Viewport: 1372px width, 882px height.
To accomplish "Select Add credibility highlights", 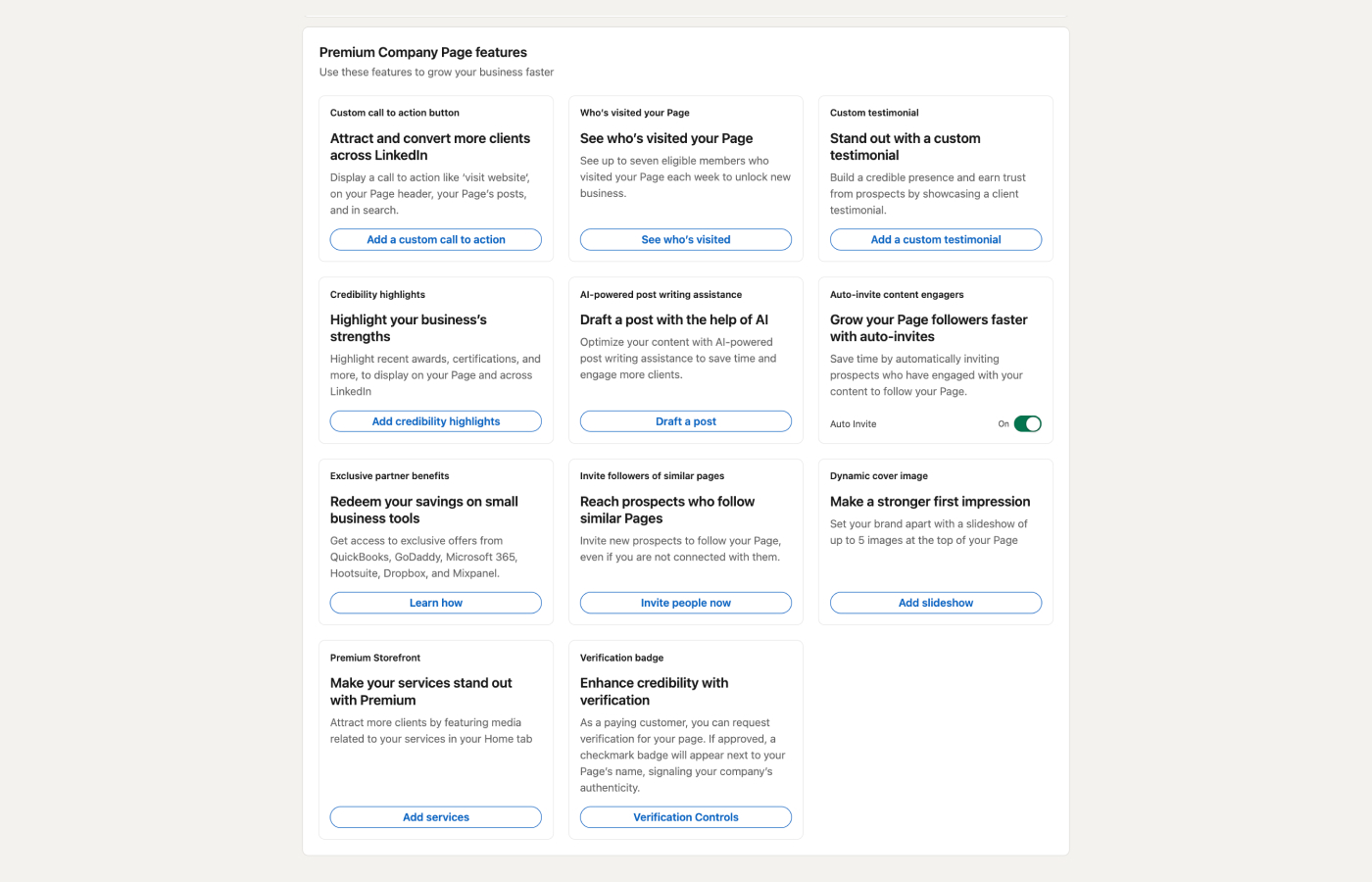I will pos(435,420).
